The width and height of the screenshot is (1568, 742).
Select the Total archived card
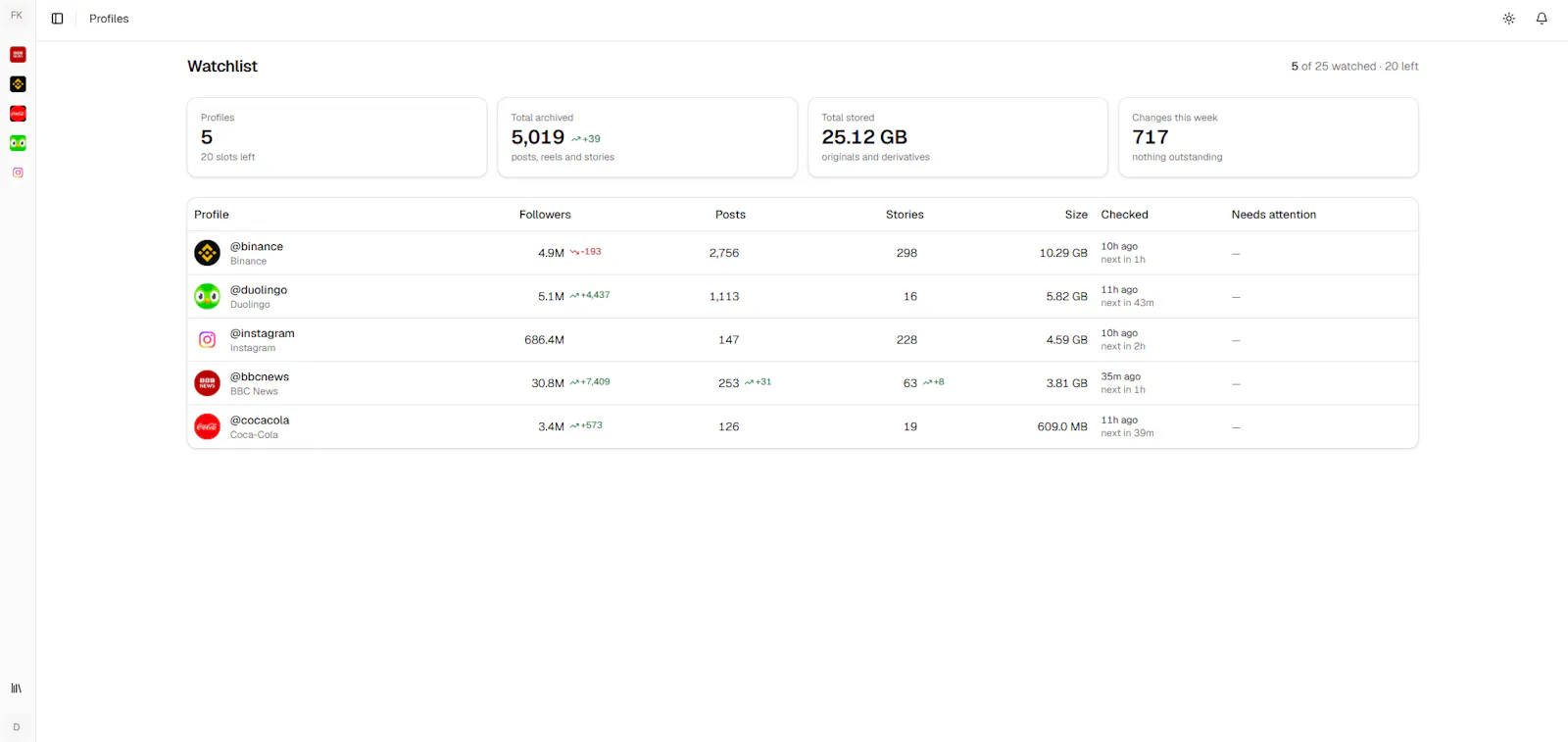click(648, 137)
